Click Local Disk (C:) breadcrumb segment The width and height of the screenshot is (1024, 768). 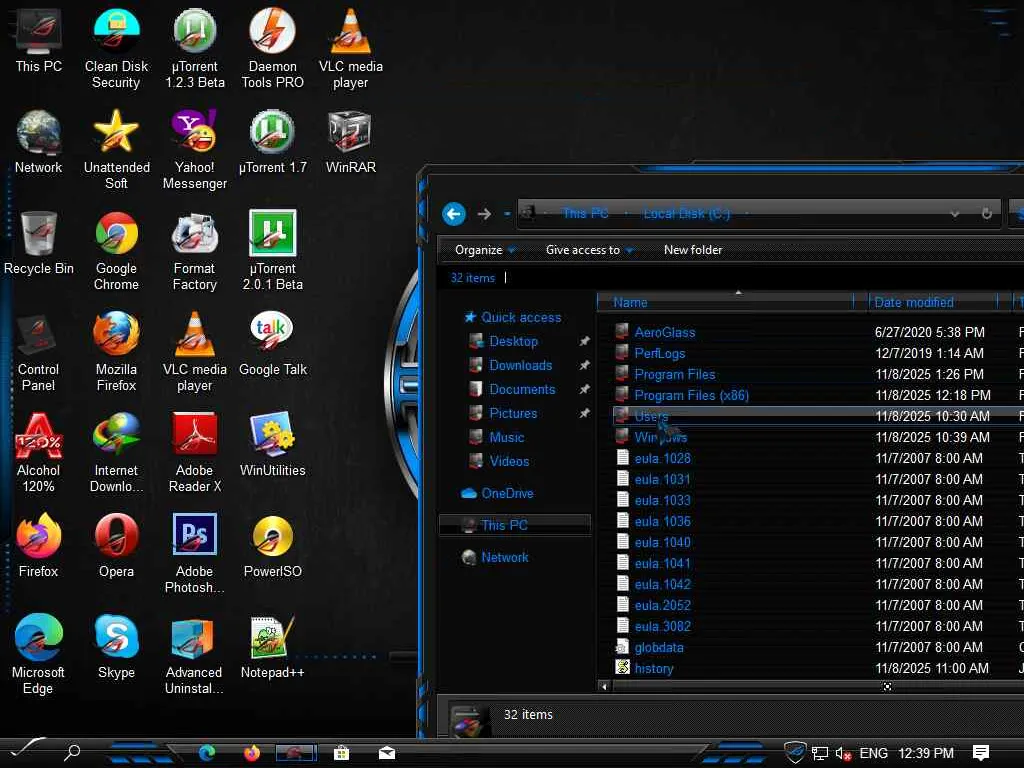point(686,214)
